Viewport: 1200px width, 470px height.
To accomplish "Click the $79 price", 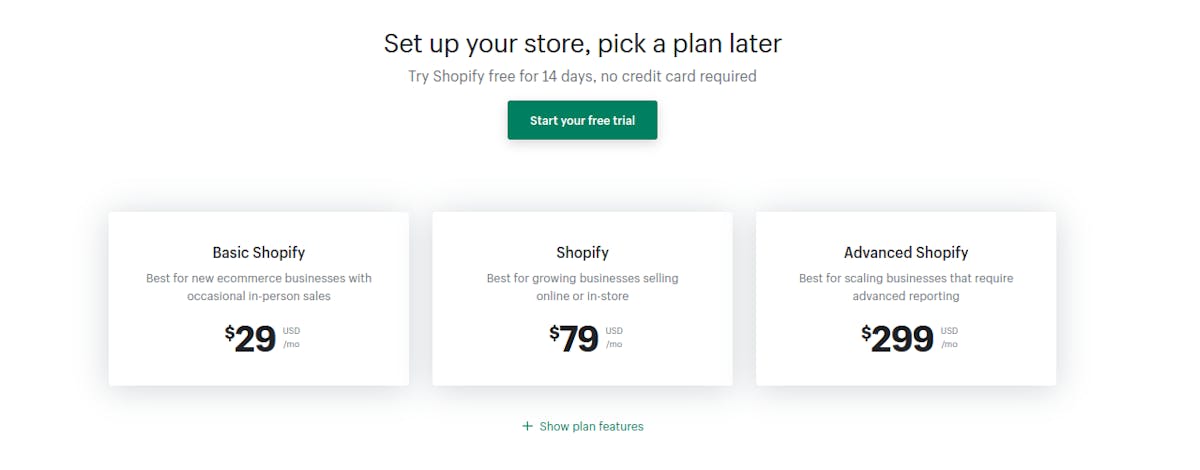I will point(574,339).
